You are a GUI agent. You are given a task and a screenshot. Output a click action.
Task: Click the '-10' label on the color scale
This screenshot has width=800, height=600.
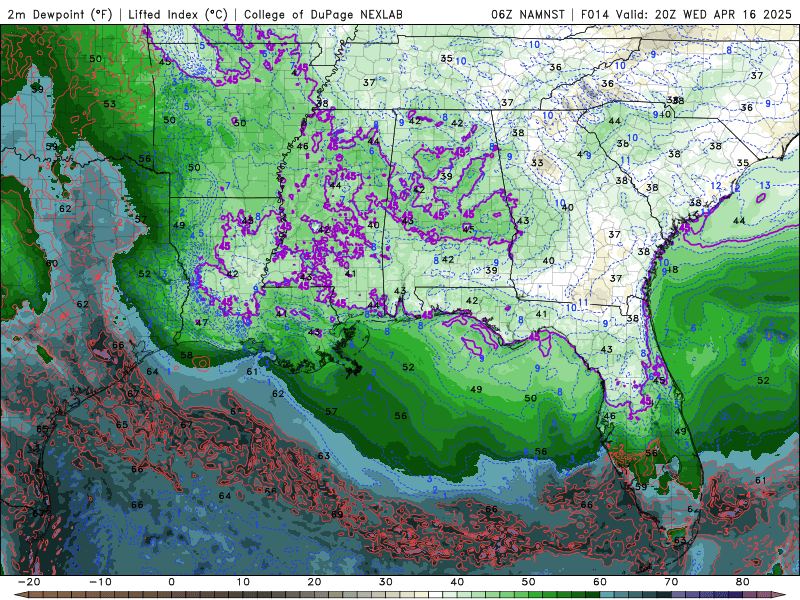(x=100, y=582)
